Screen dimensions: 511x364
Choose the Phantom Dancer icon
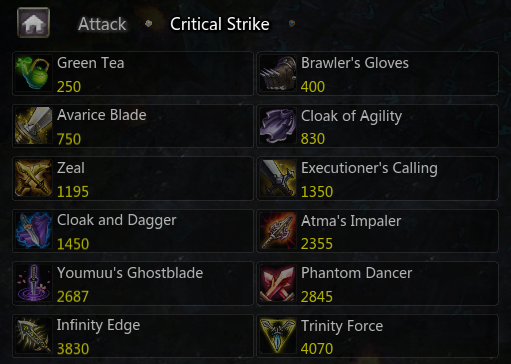(x=278, y=283)
